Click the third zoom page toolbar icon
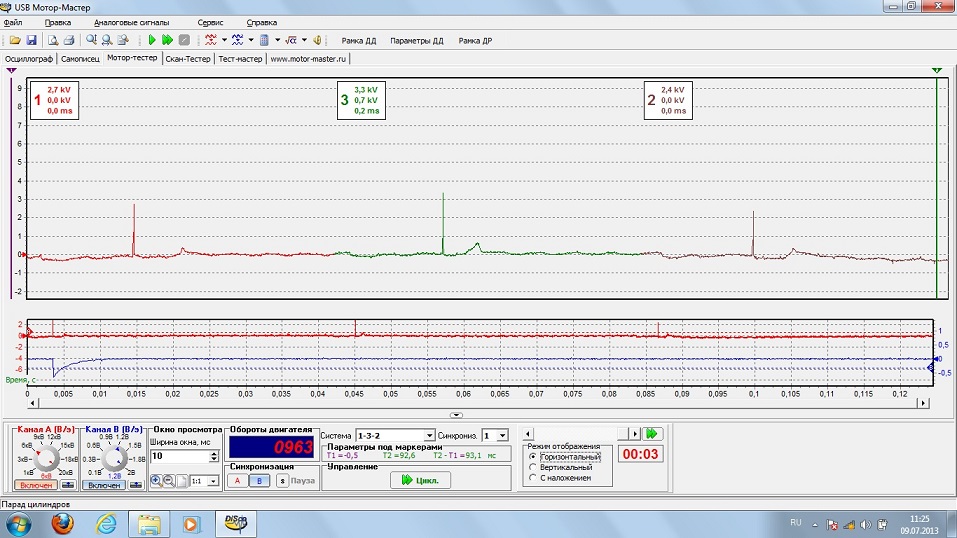 click(123, 40)
